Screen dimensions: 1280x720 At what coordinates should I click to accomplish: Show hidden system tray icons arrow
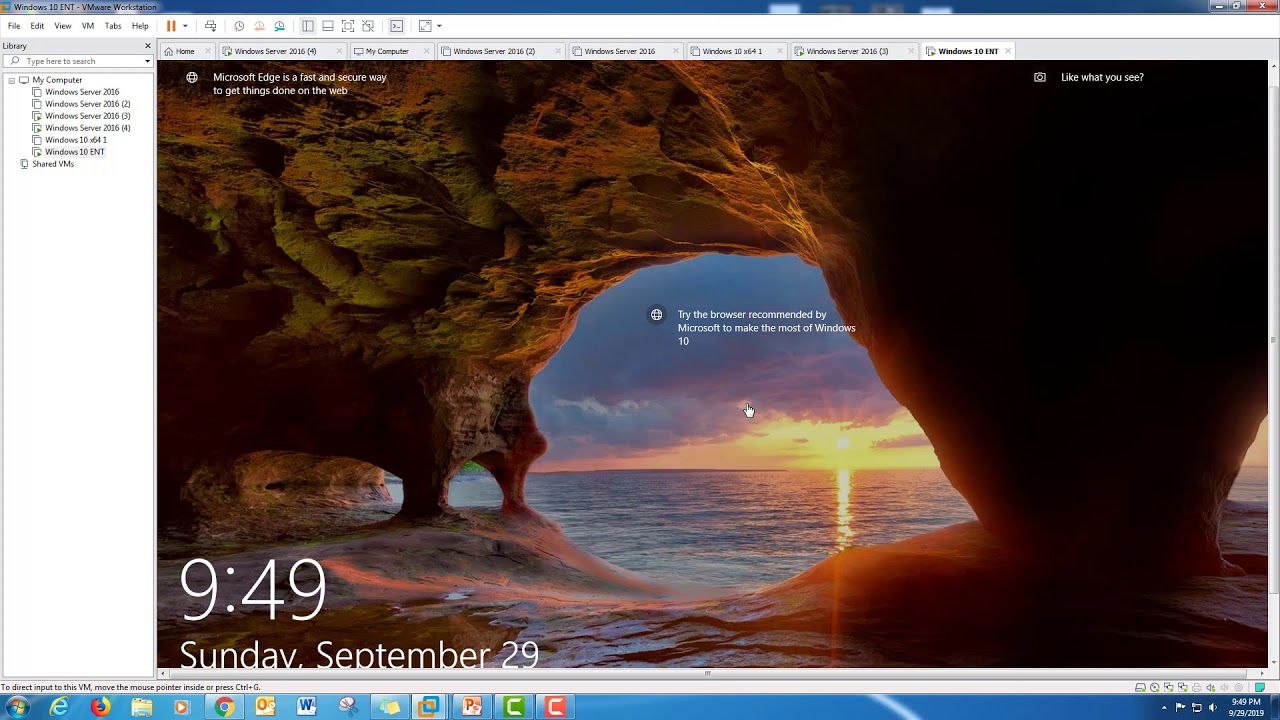pyautogui.click(x=1164, y=708)
